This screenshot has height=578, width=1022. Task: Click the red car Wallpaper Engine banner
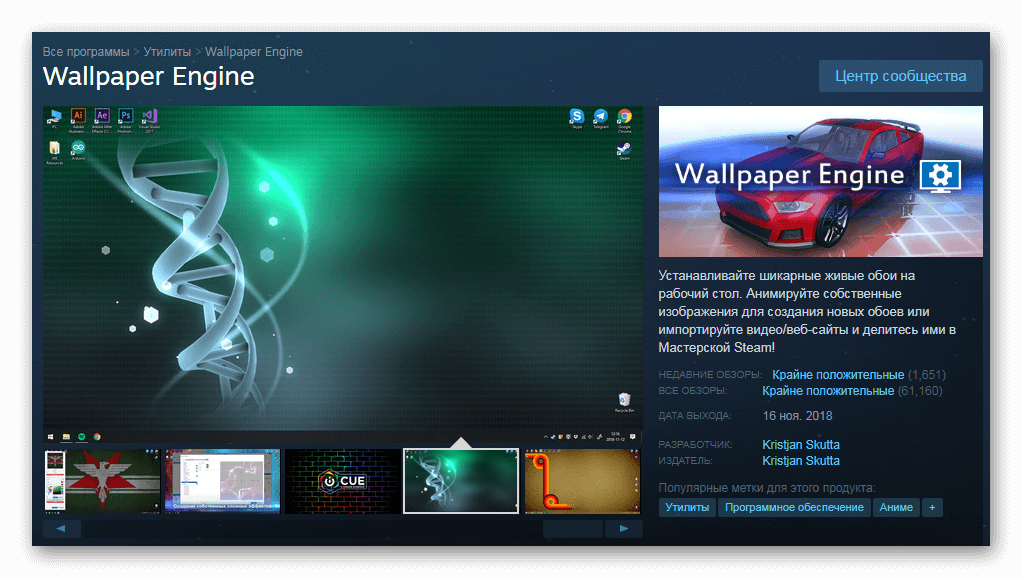820,181
